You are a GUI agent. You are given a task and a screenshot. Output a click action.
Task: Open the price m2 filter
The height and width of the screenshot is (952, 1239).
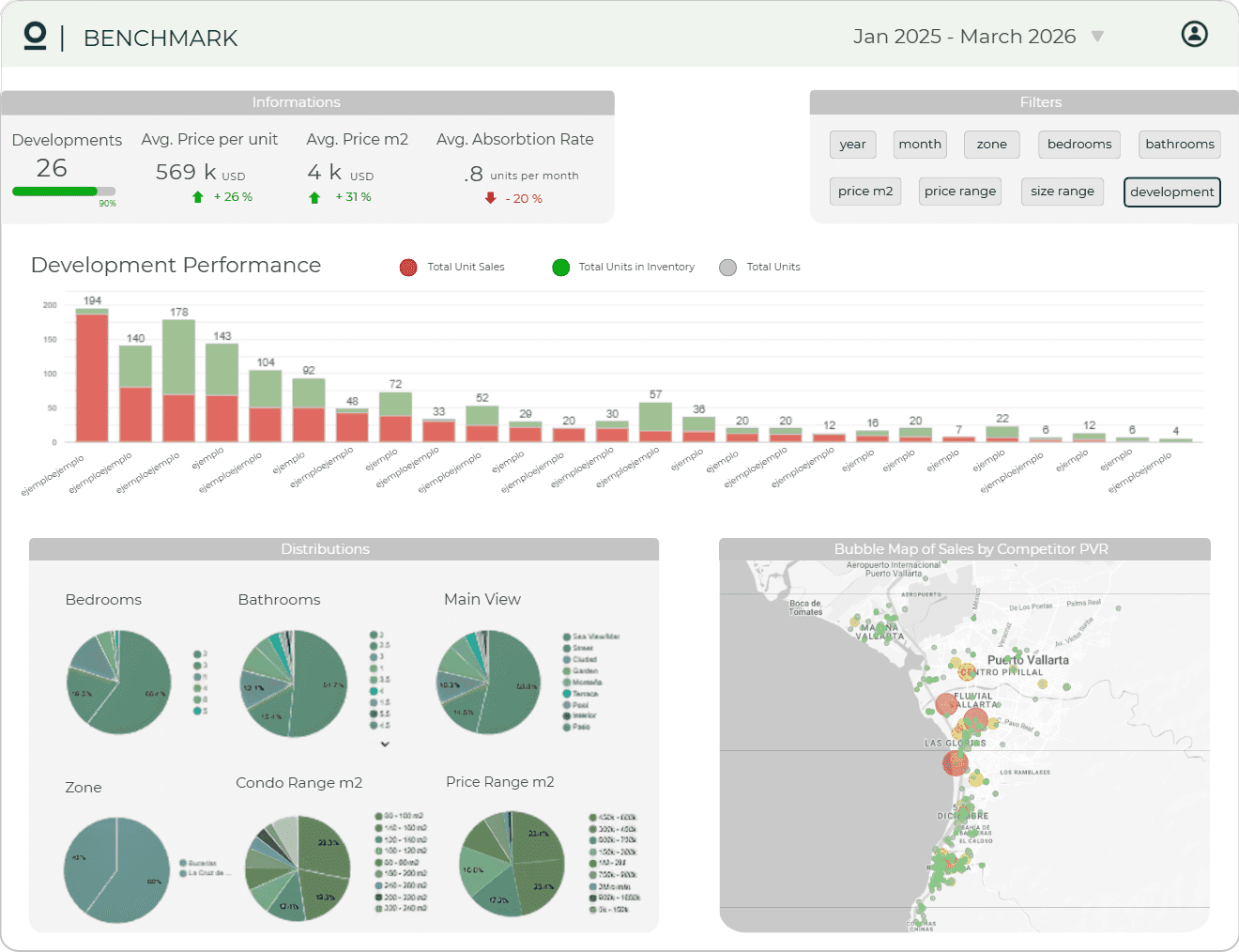pos(865,192)
